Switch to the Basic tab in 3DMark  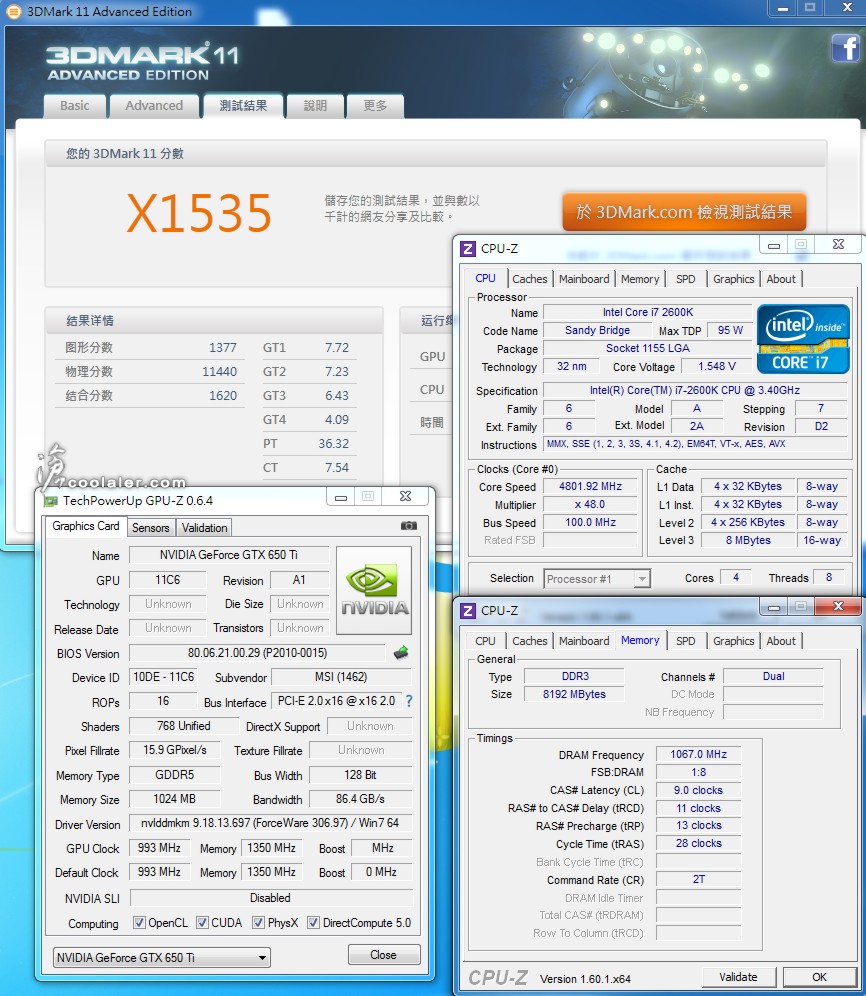tap(74, 106)
